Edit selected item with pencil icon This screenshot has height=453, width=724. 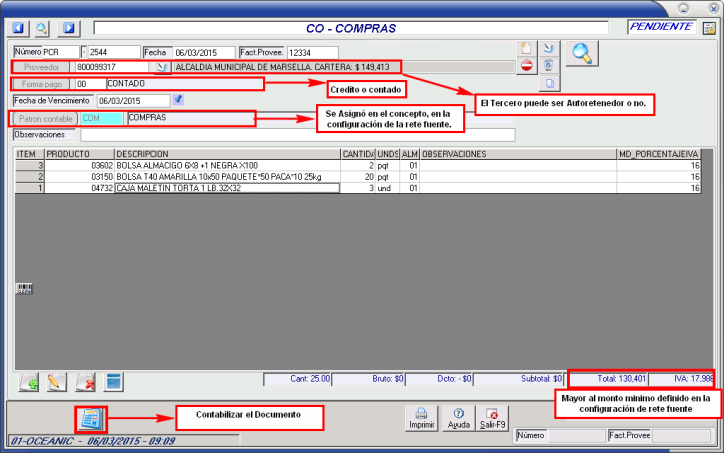(x=57, y=382)
